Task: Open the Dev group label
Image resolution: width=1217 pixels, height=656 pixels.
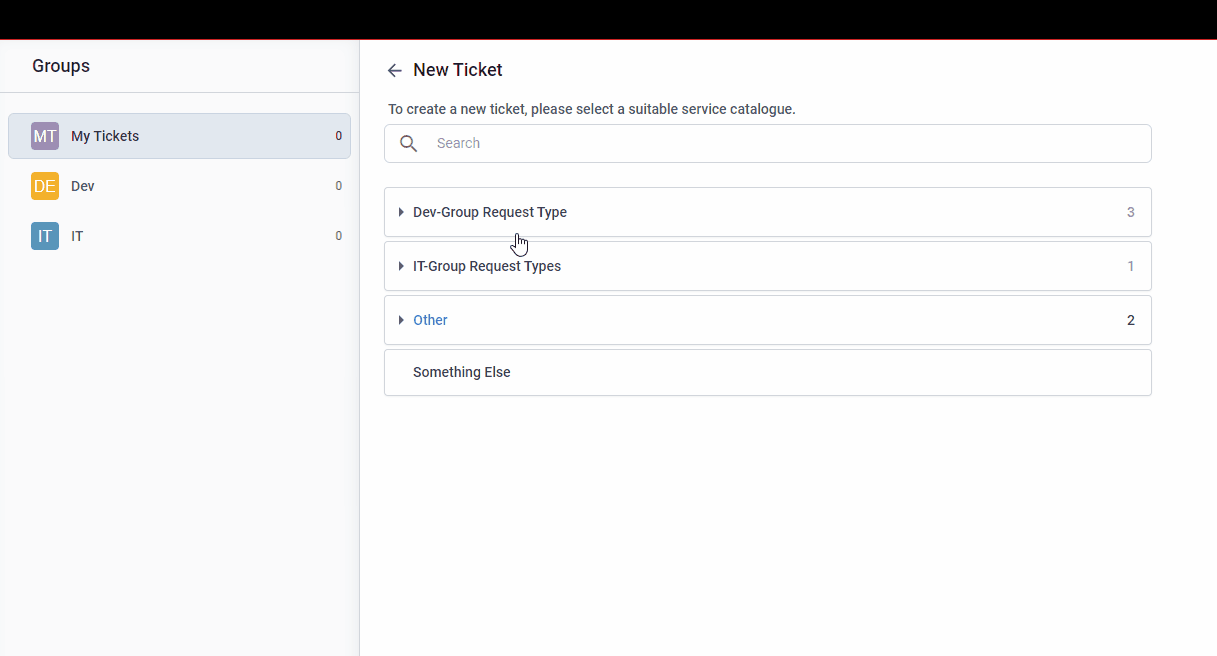Action: (83, 186)
